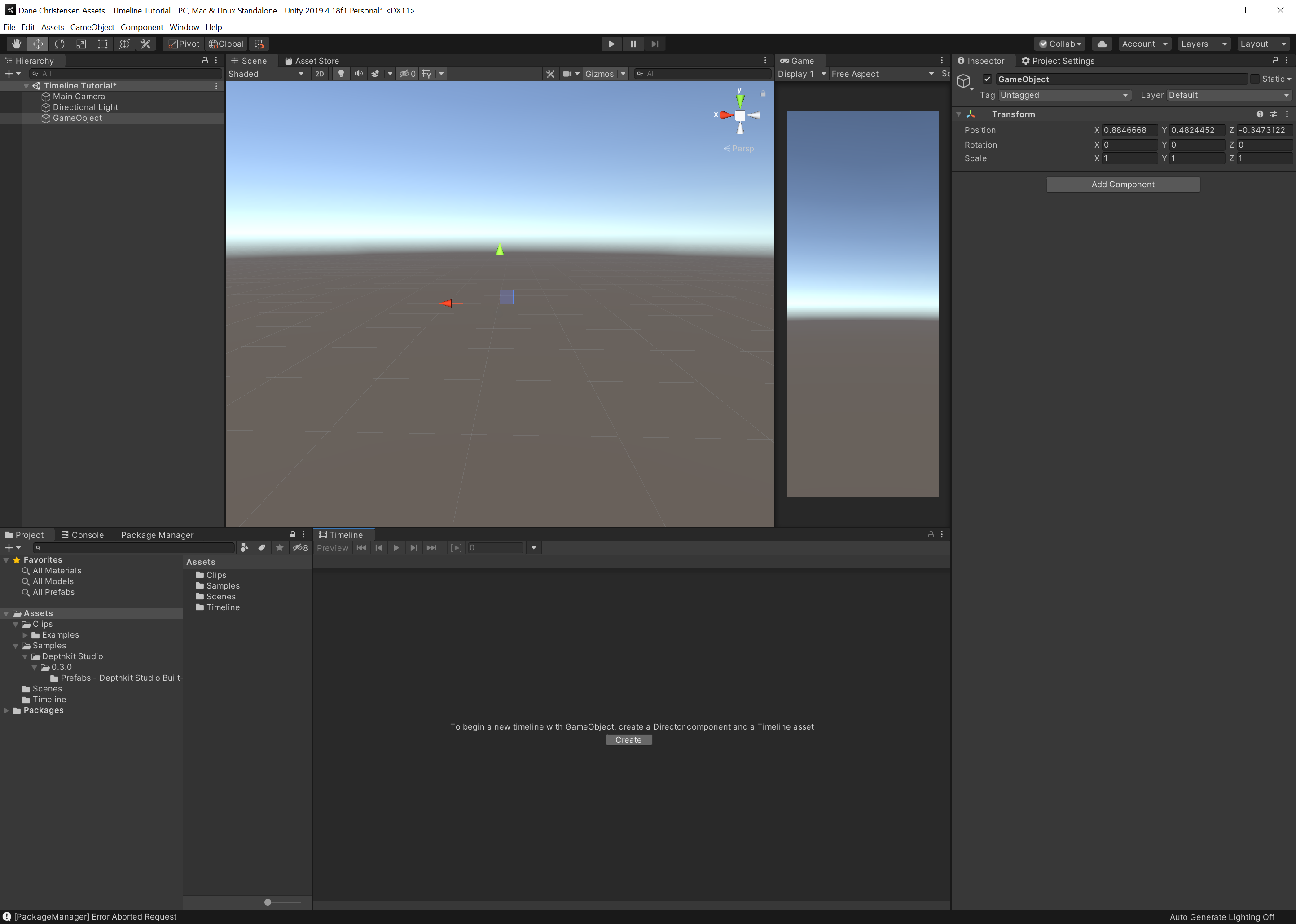The image size is (1296, 924).
Task: Open the Component menu
Action: coord(142,27)
